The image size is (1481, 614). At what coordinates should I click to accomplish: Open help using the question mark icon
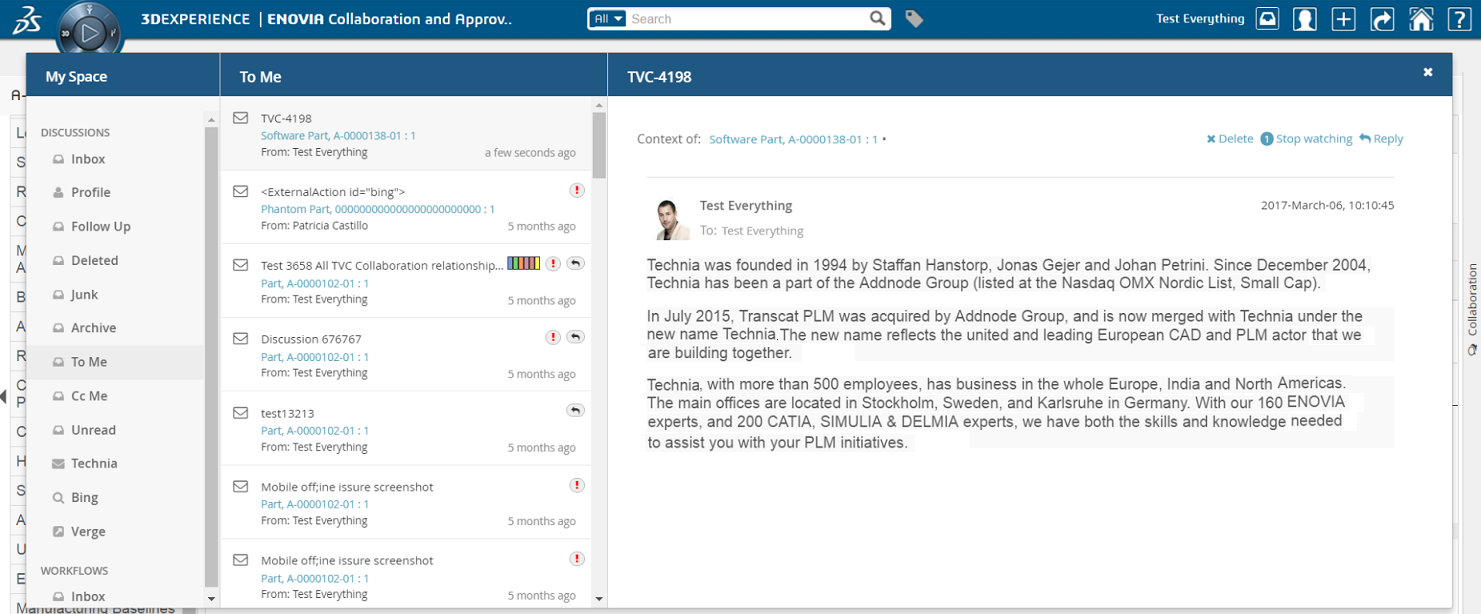tap(1459, 18)
